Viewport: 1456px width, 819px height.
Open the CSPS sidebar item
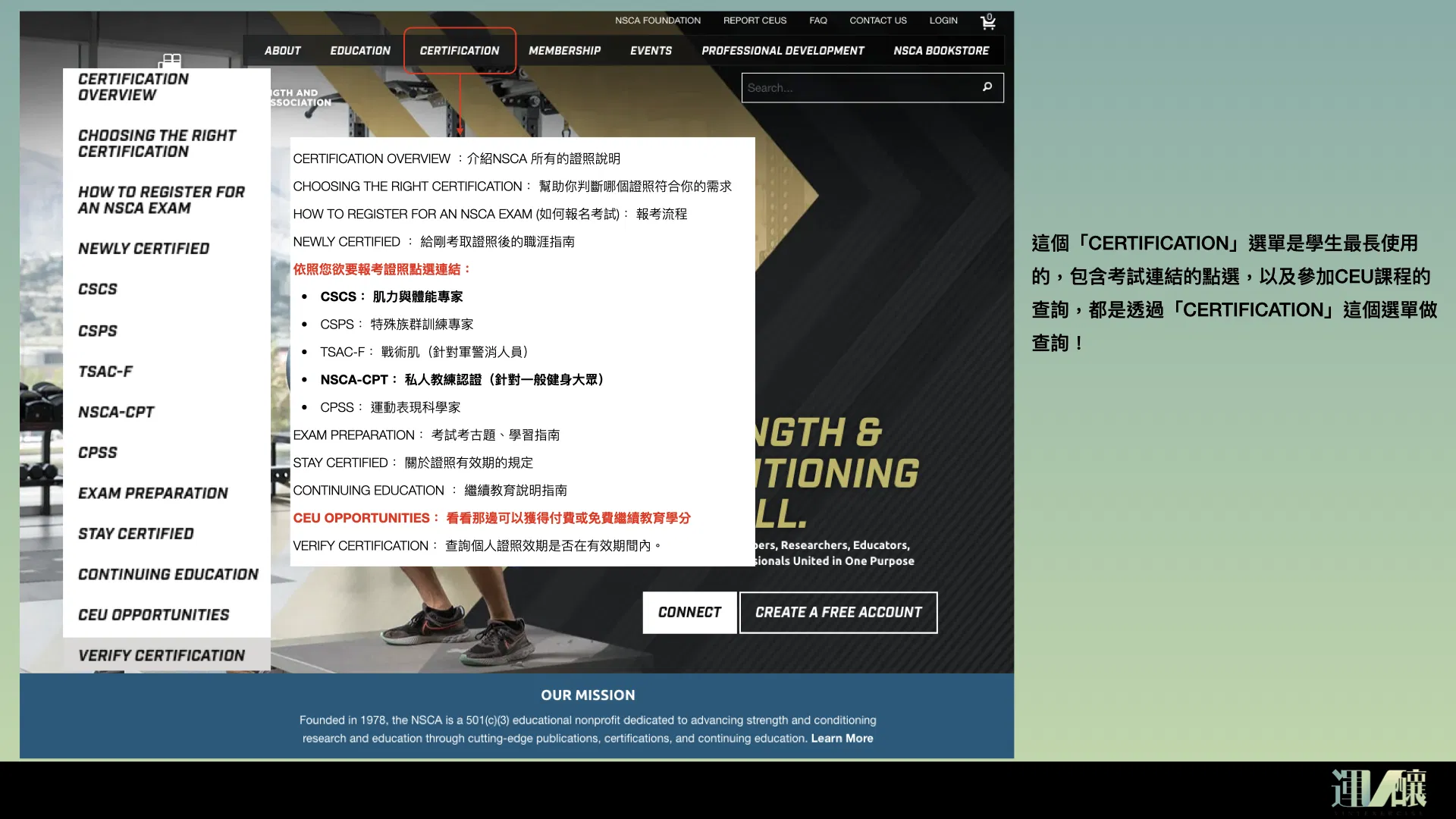coord(98,331)
